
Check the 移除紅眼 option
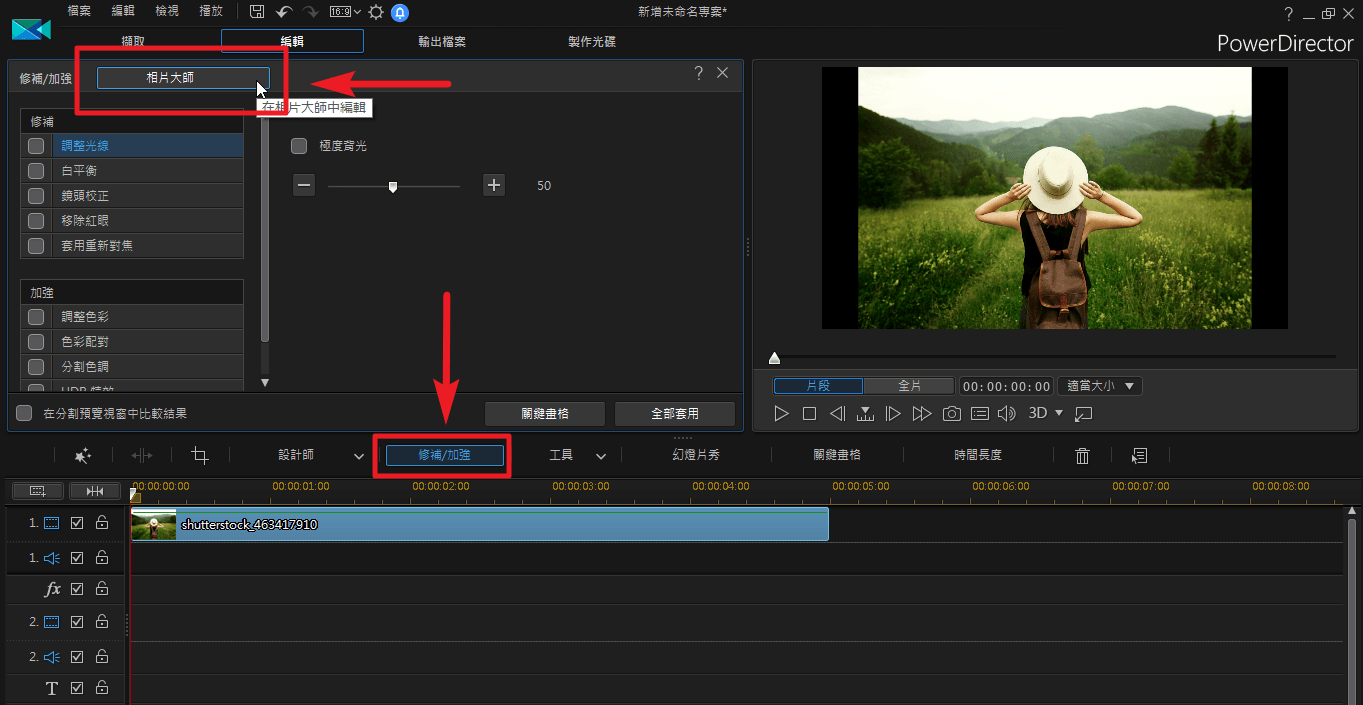(36, 220)
